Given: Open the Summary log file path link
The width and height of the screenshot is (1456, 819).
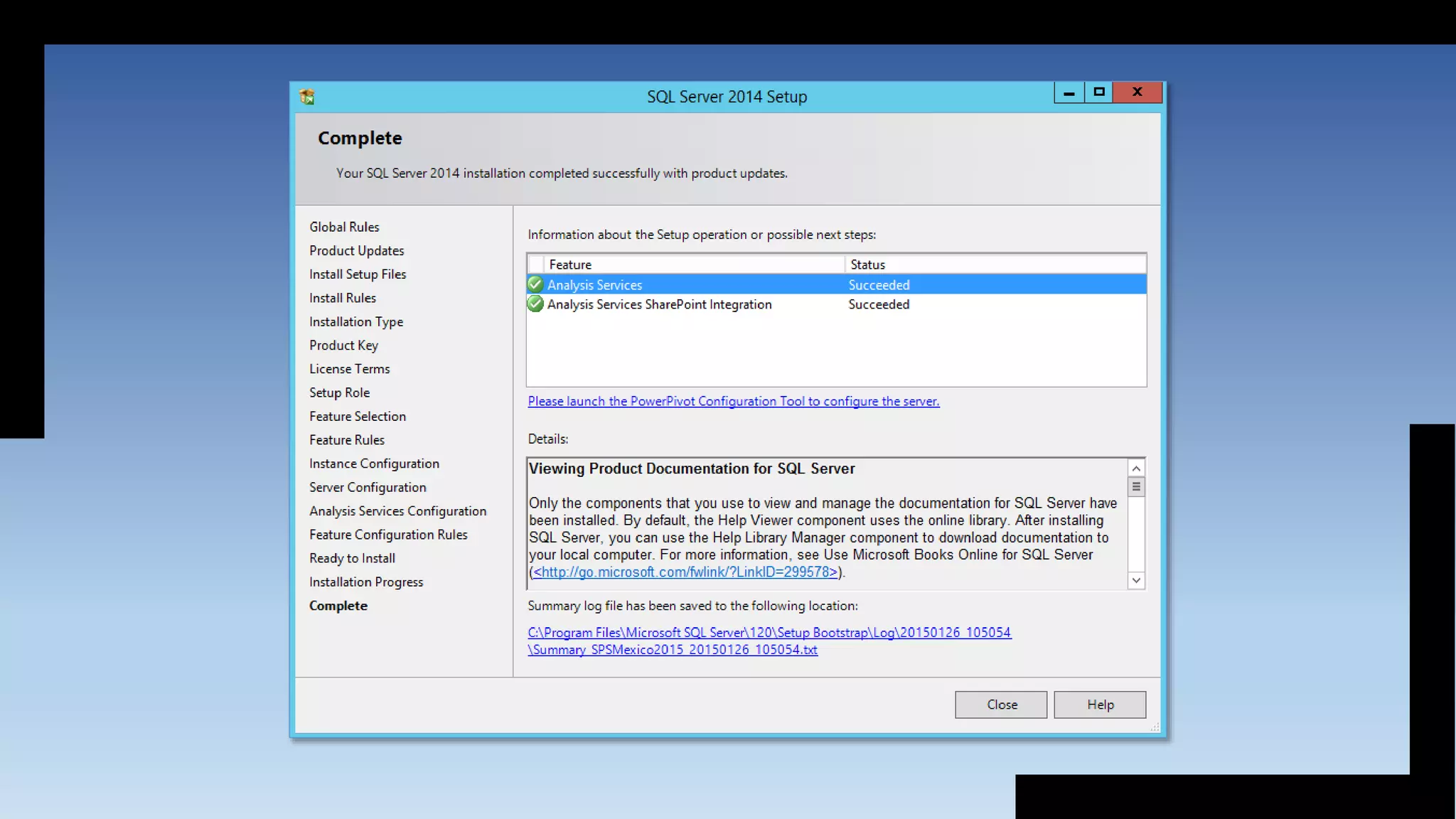Looking at the screenshot, I should tap(769, 633).
